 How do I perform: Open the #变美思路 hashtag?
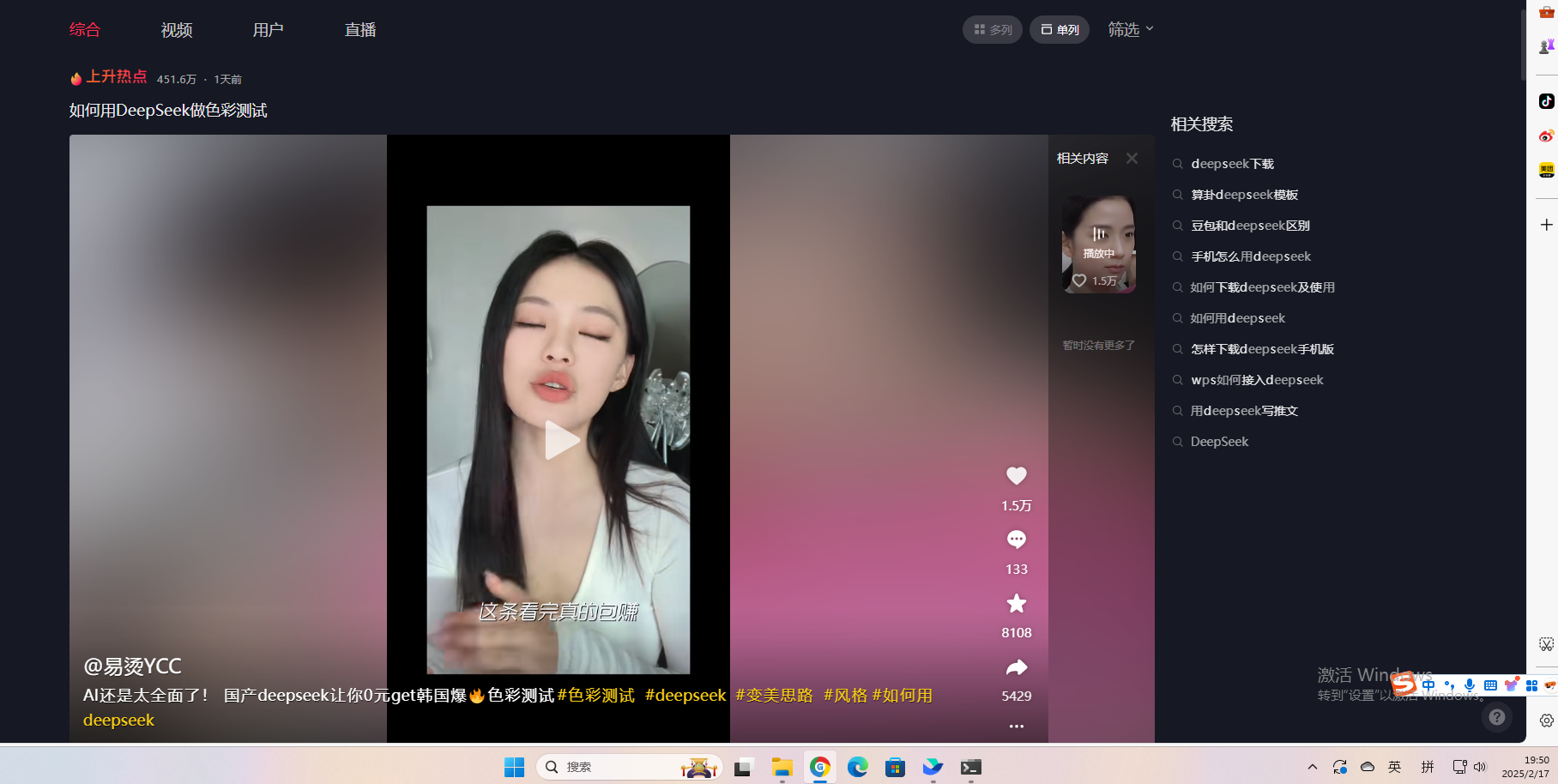click(x=775, y=696)
